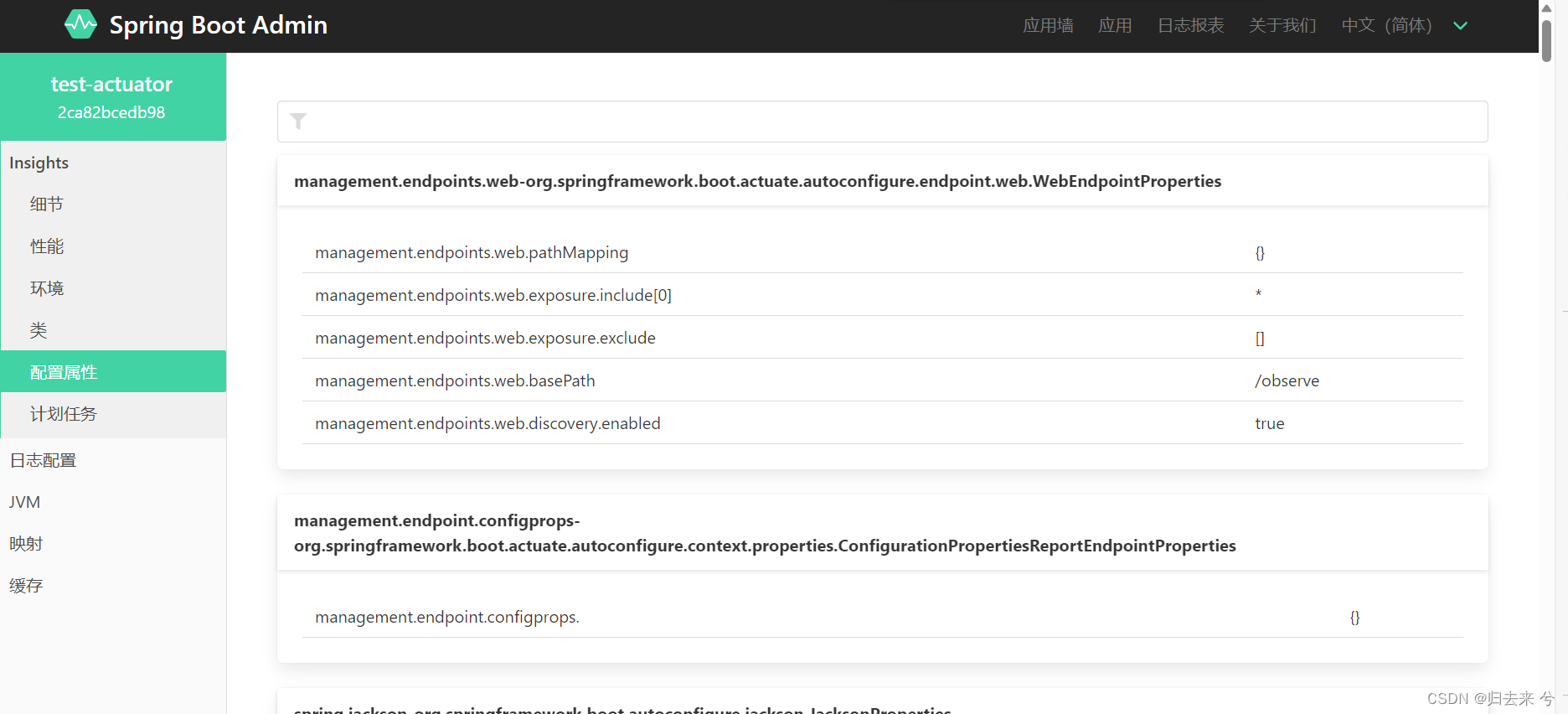Click the management.endpoints.web.basePath property

tap(455, 380)
